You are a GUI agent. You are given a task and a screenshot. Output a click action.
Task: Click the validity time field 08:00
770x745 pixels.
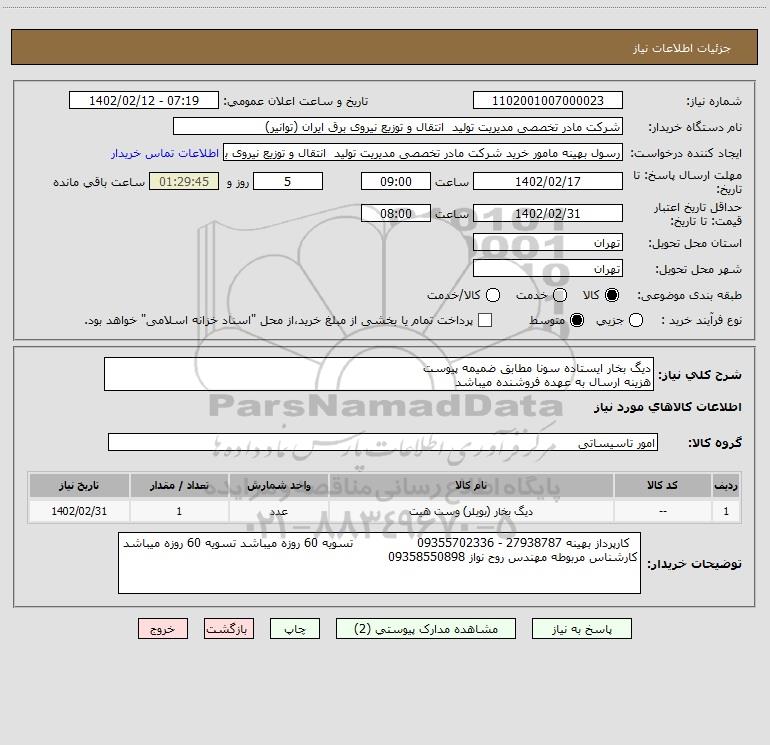point(396,214)
